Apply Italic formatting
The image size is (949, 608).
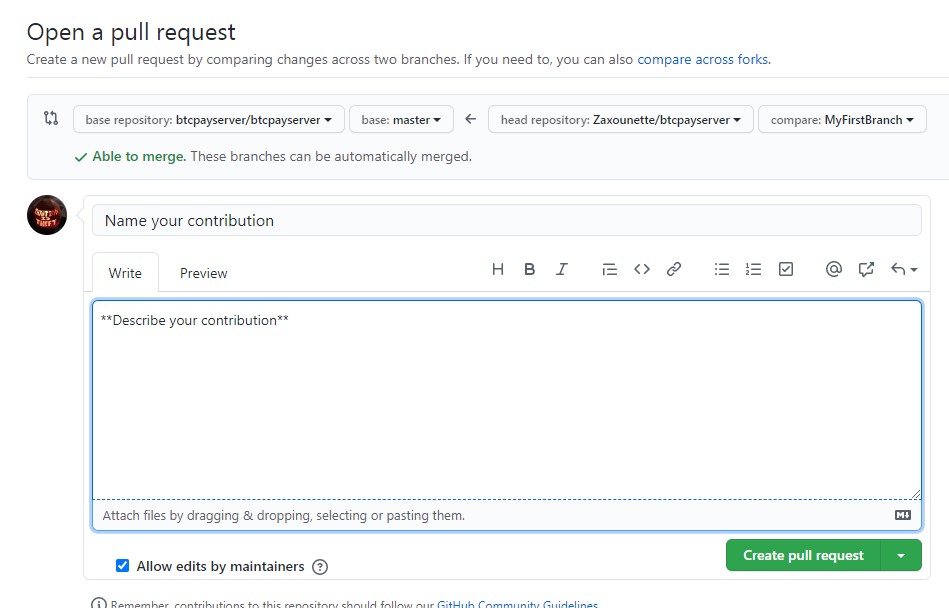point(561,269)
